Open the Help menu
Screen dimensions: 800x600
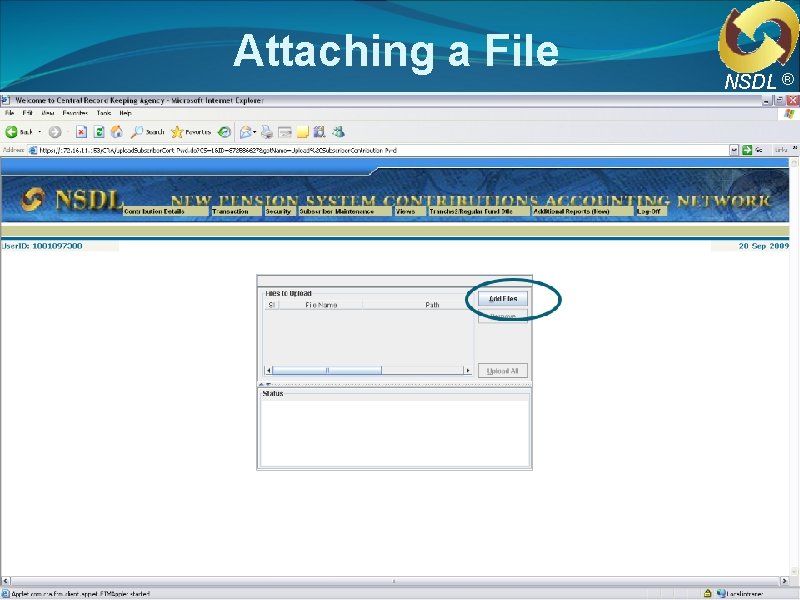pos(126,113)
